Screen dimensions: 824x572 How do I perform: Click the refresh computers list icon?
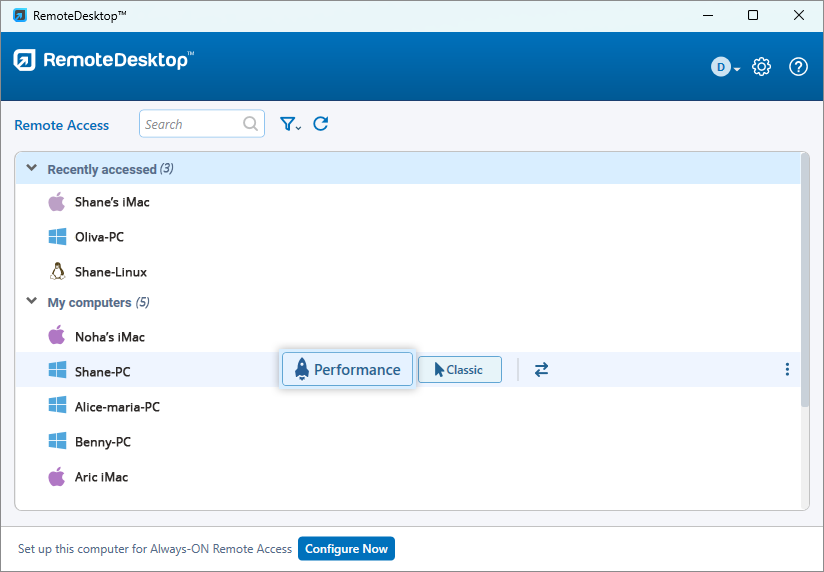pos(321,124)
